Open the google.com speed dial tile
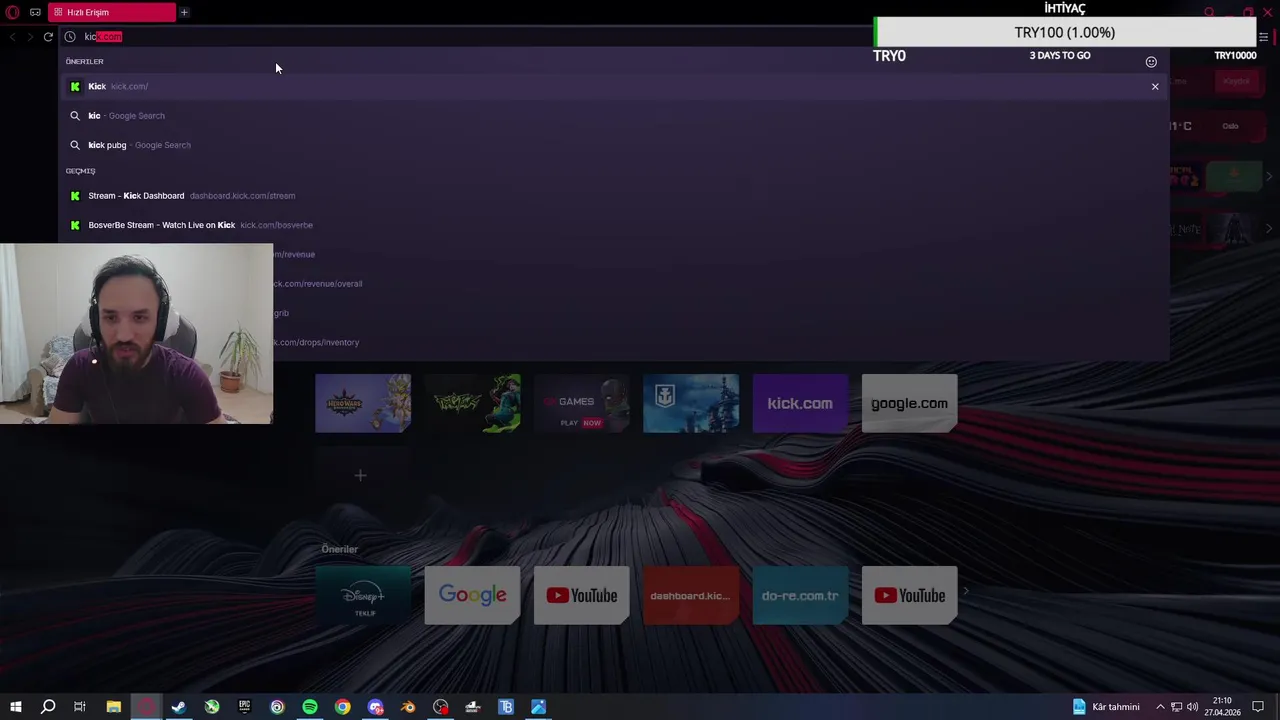 [909, 403]
